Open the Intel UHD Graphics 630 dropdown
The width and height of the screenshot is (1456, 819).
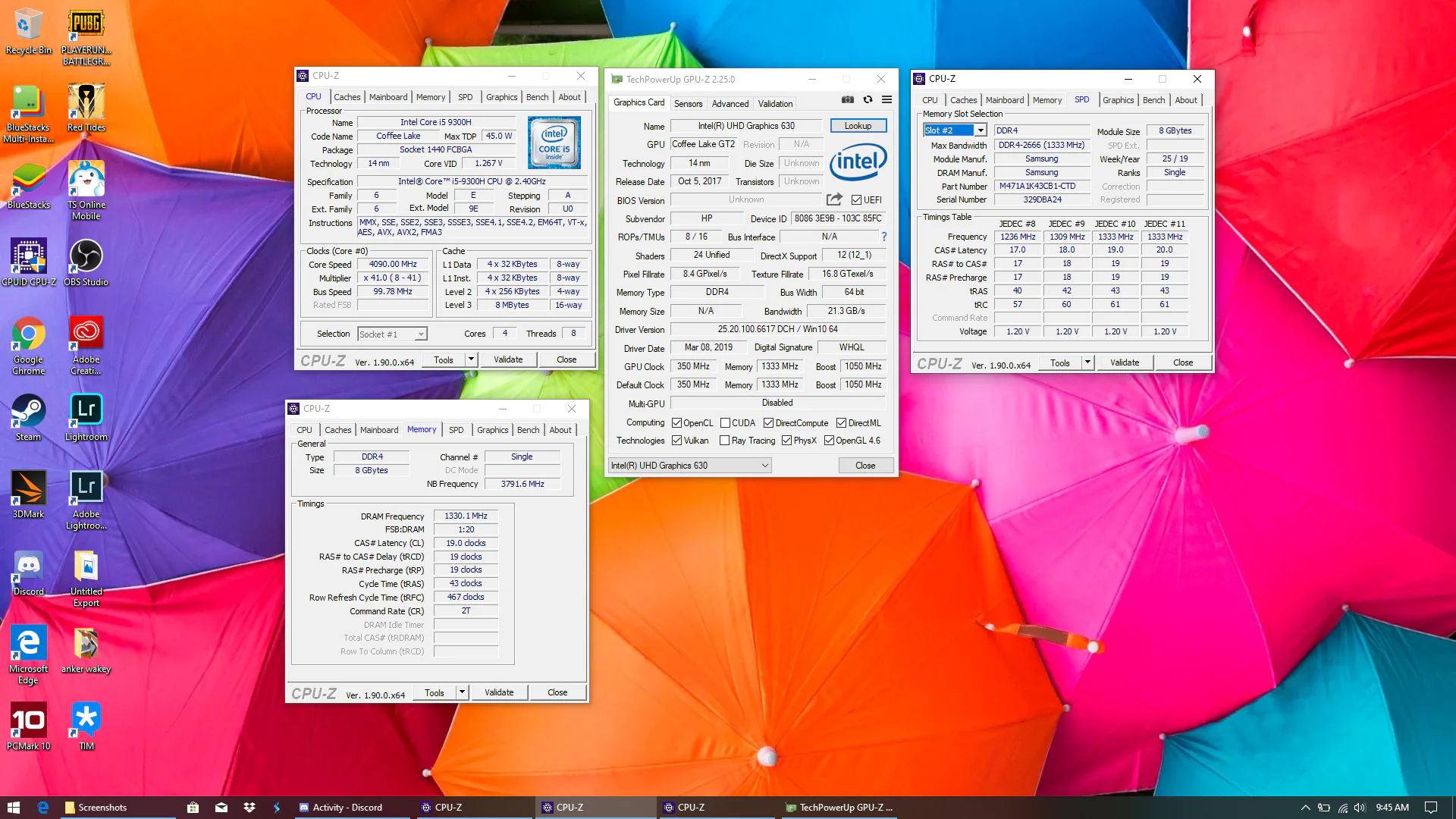pyautogui.click(x=690, y=466)
